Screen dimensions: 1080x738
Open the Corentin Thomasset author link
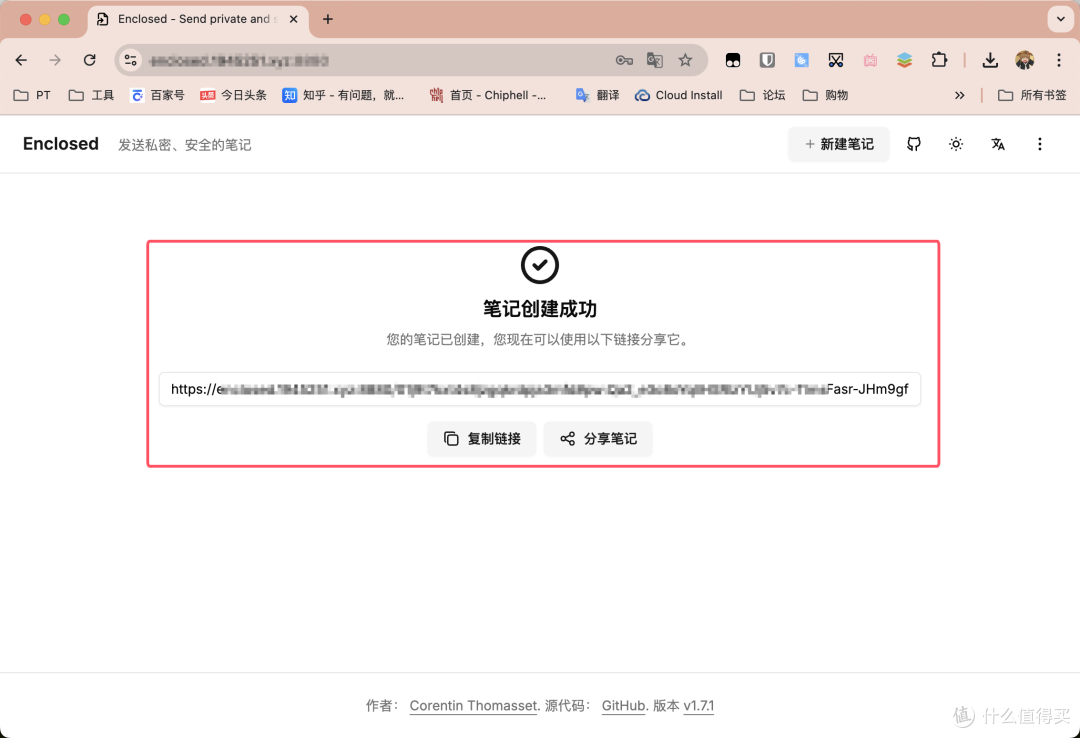tap(473, 706)
